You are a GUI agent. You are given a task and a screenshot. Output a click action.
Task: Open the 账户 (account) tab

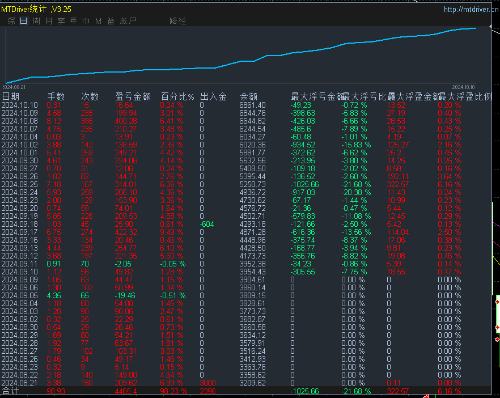coord(128,21)
